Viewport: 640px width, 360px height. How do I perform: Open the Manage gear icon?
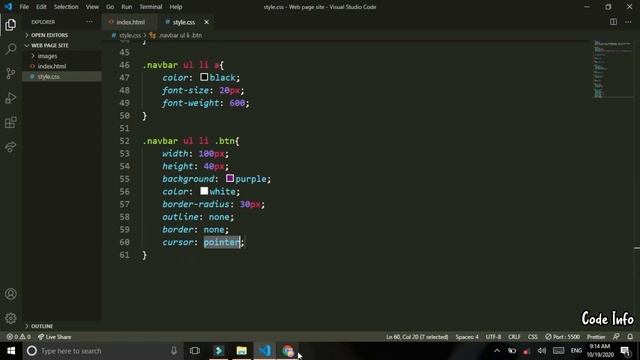pyautogui.click(x=11, y=318)
